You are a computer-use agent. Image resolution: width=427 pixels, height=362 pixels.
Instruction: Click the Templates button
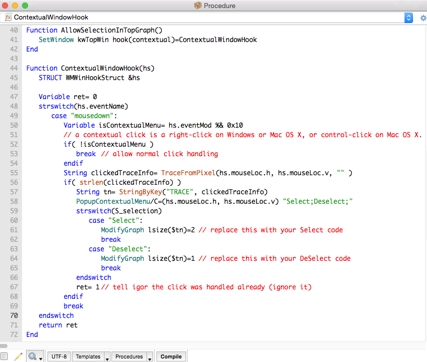click(x=88, y=357)
